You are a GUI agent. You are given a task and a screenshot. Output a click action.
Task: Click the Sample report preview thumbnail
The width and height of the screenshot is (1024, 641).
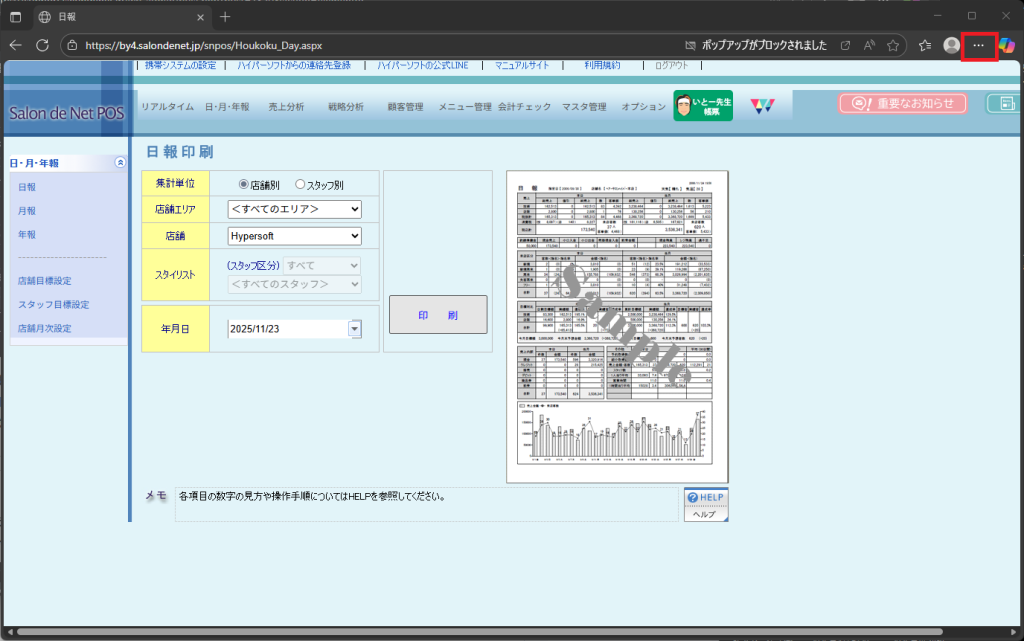point(618,326)
